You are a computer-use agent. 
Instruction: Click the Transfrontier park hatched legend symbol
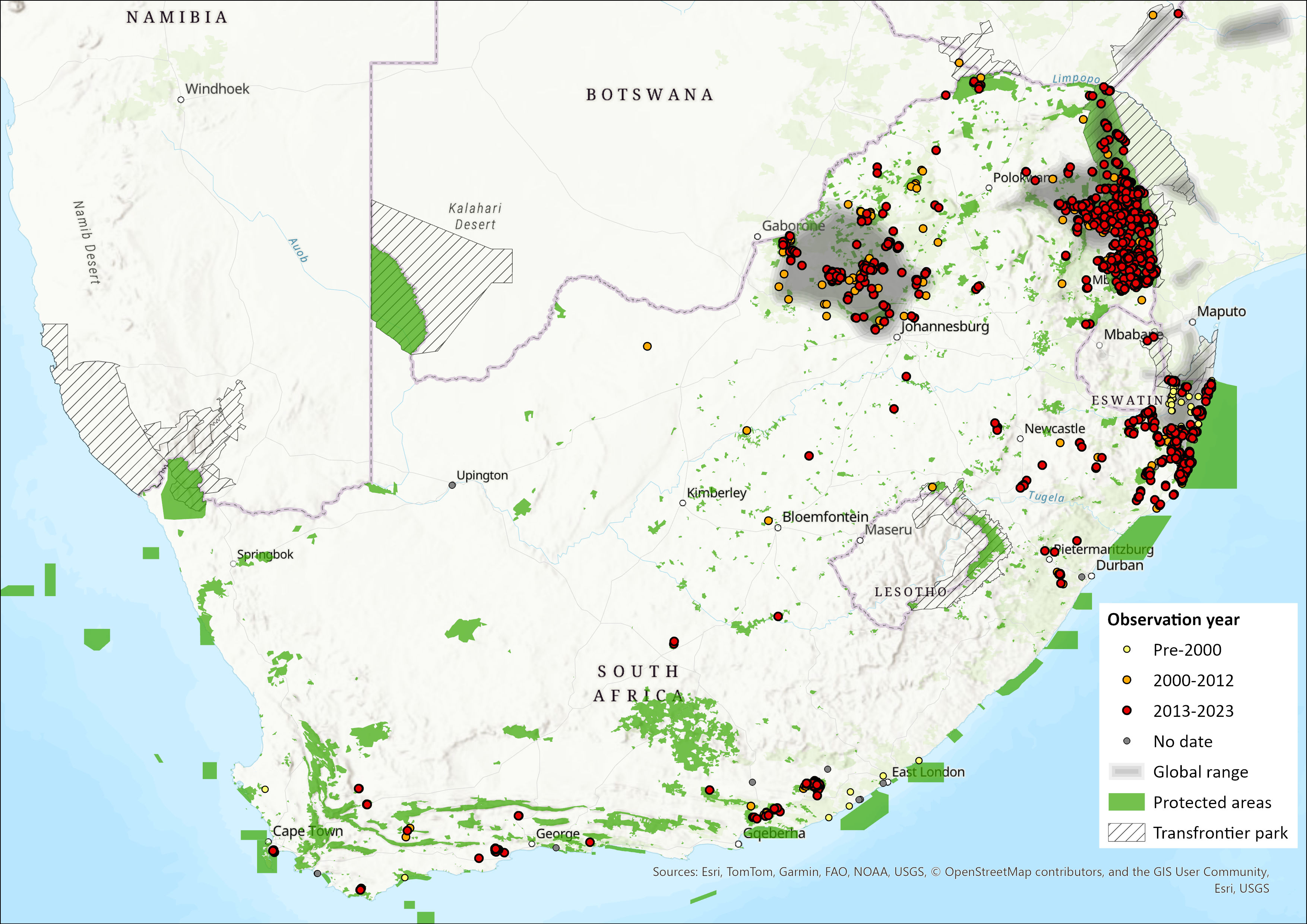(1126, 833)
